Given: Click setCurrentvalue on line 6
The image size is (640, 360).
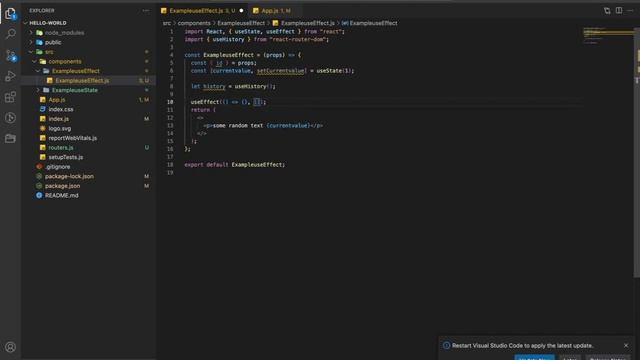Looking at the screenshot, I should point(280,71).
